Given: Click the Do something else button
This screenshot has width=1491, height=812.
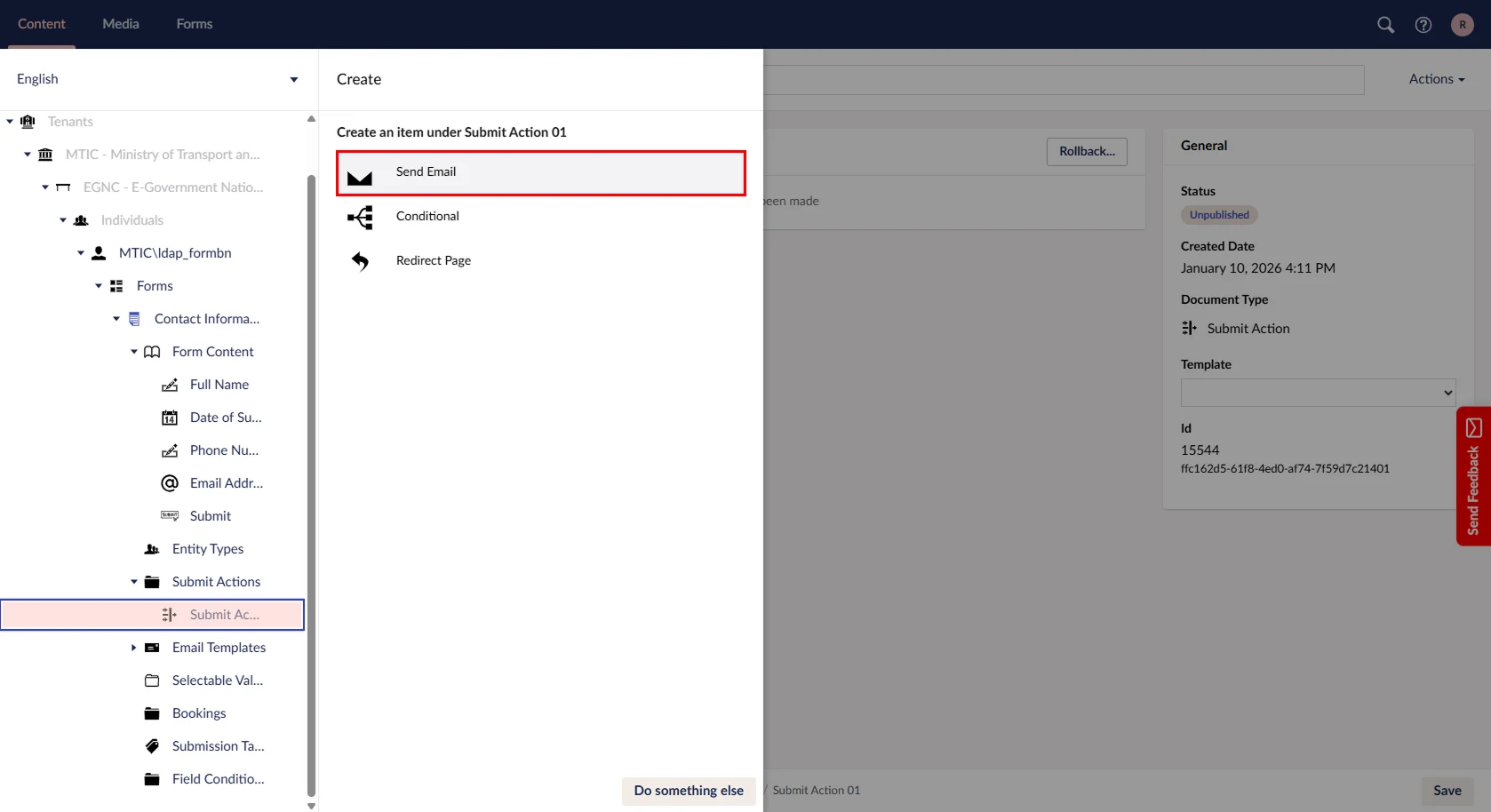Looking at the screenshot, I should coord(689,791).
